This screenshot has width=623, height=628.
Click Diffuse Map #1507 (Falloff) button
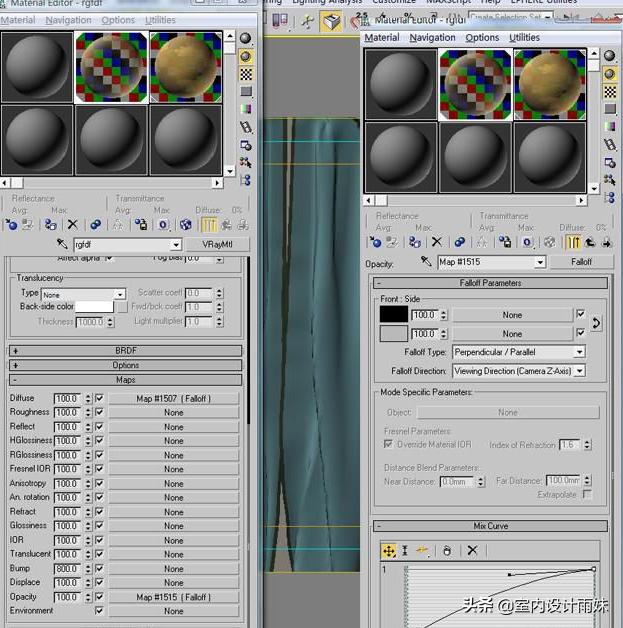pos(173,399)
